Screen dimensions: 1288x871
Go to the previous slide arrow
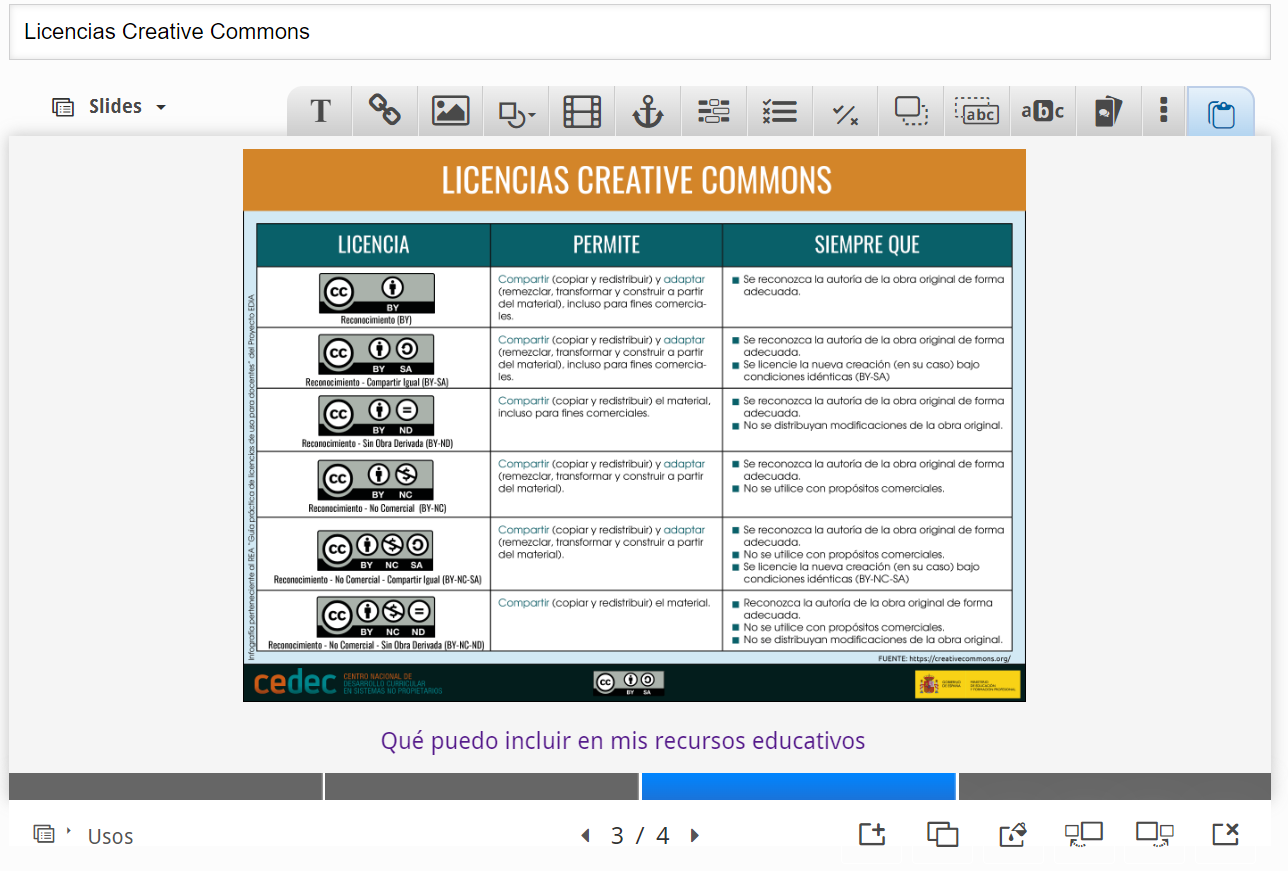[x=585, y=836]
